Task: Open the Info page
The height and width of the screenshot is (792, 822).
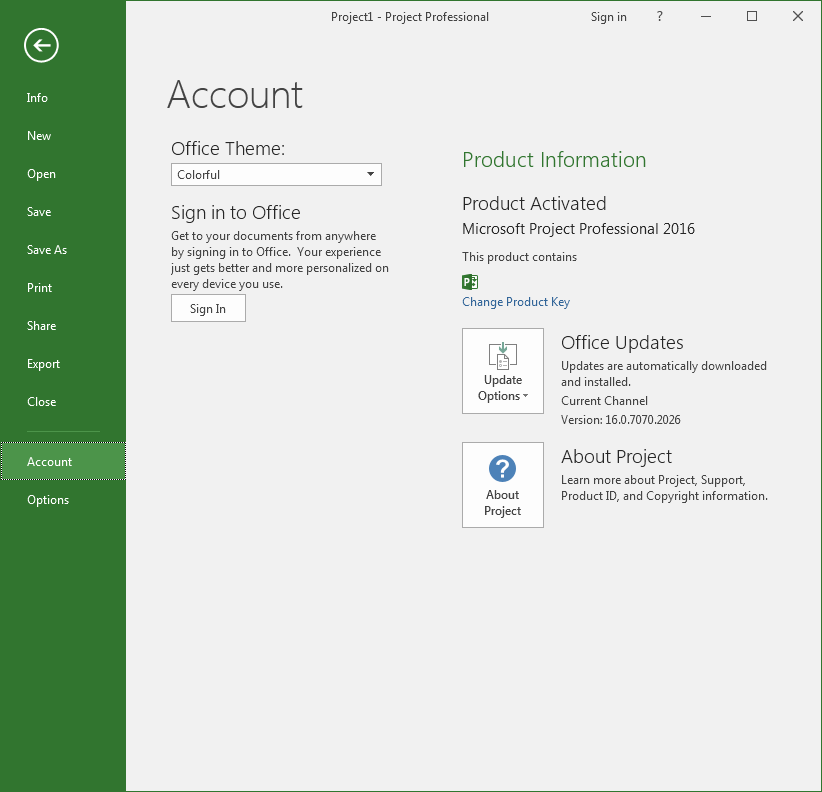Action: click(63, 98)
